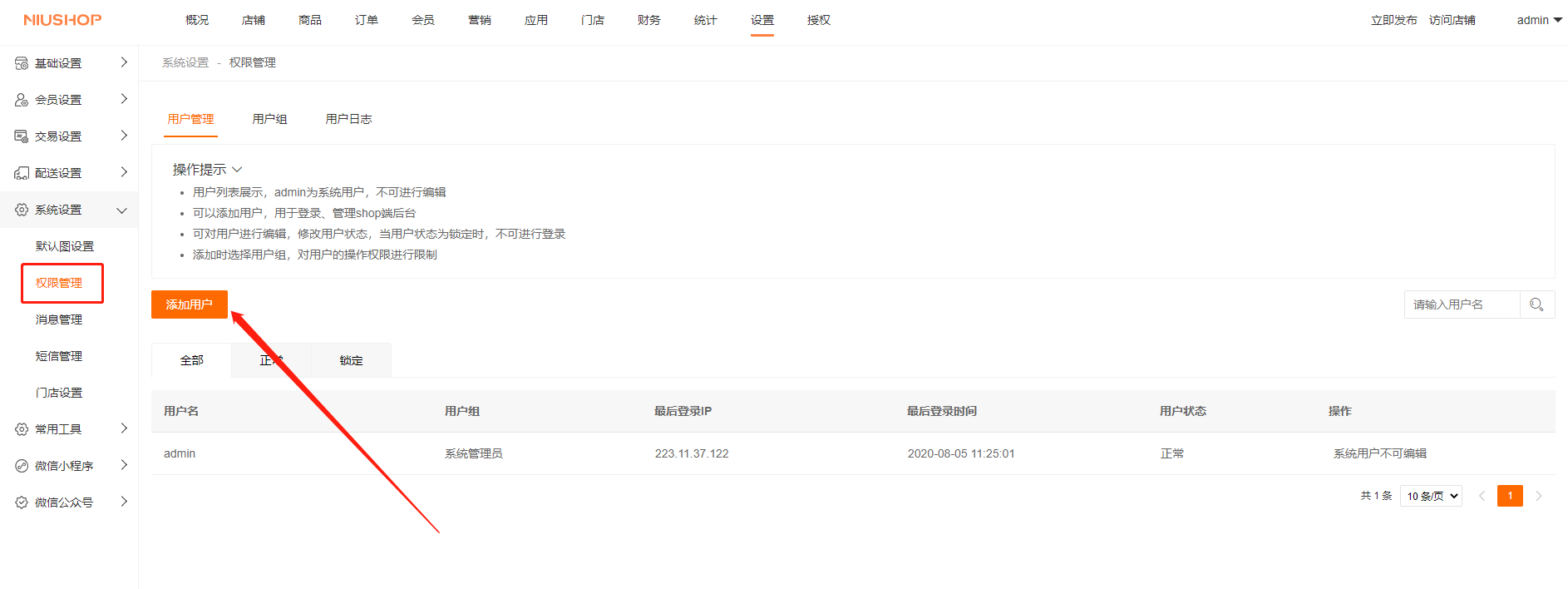The width and height of the screenshot is (1568, 589).
Task: Click the 常用工具 sidebar icon
Action: click(22, 429)
